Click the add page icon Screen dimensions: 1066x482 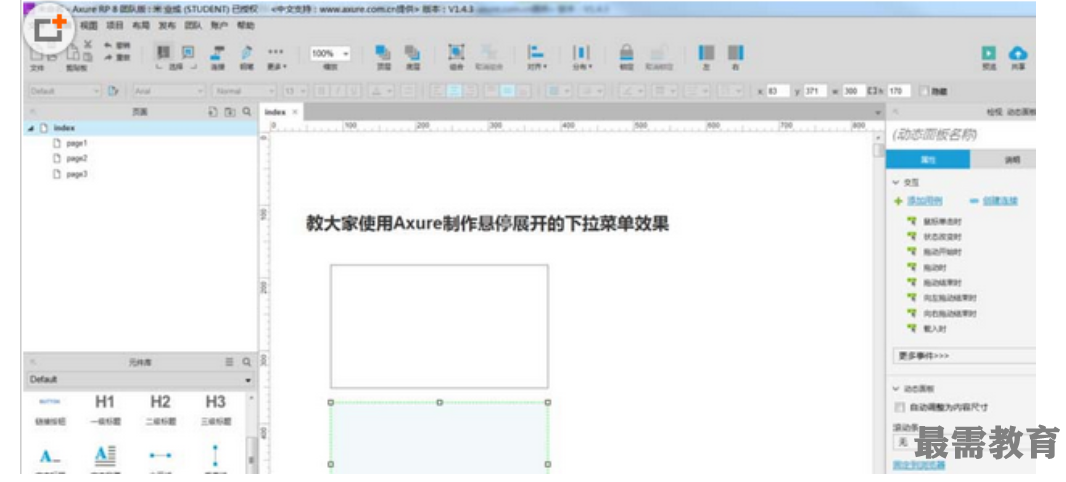(211, 111)
